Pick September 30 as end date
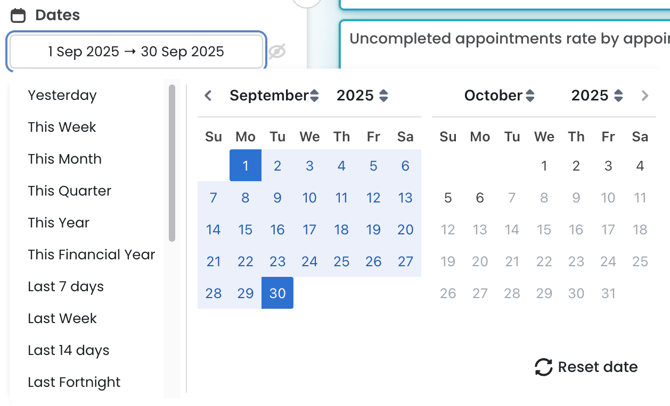Image resolution: width=670 pixels, height=406 pixels. tap(277, 293)
